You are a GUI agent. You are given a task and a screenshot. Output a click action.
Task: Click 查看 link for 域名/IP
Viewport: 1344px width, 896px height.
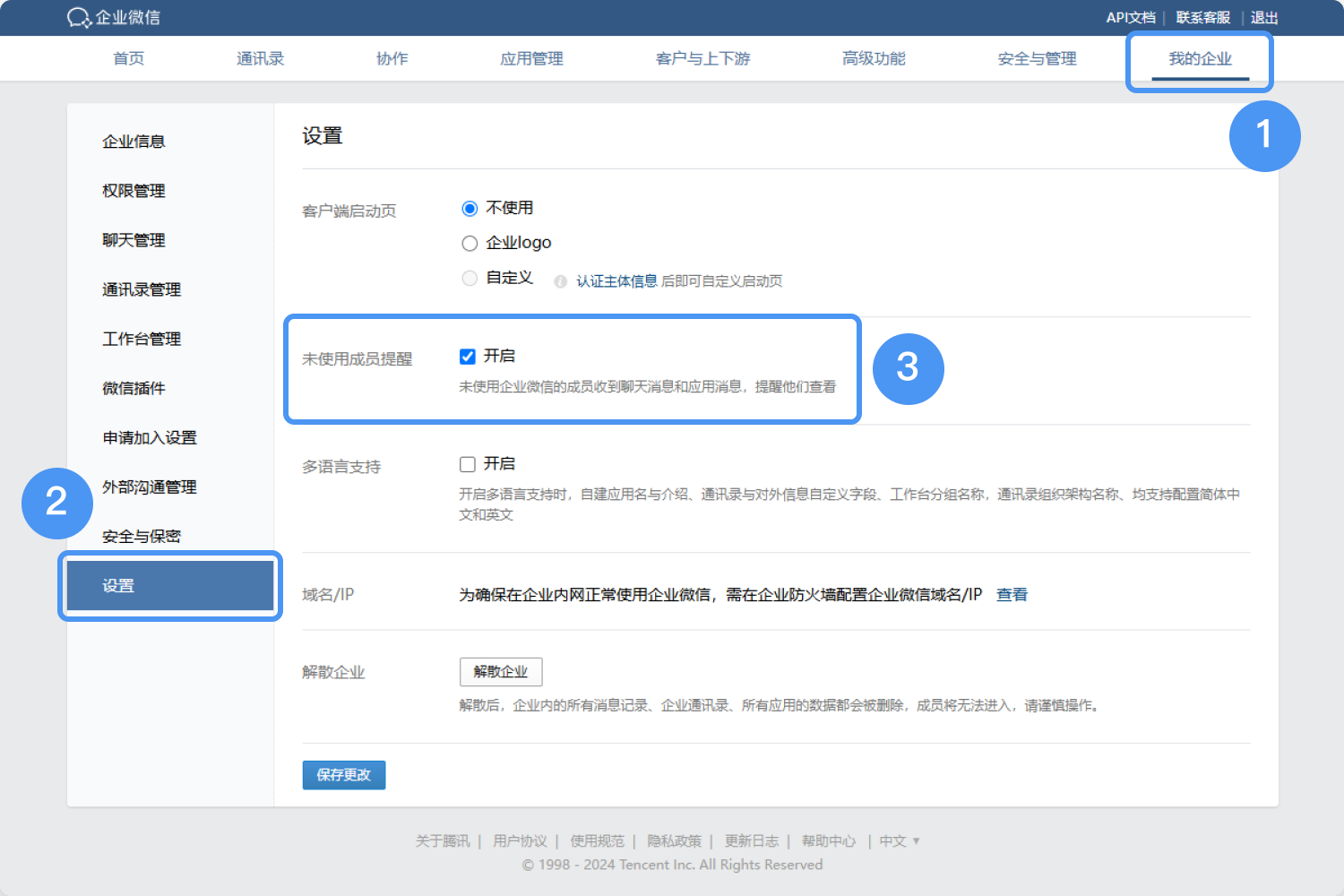[x=1012, y=595]
